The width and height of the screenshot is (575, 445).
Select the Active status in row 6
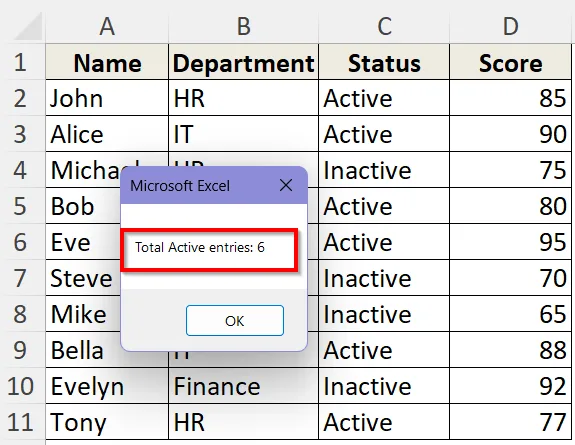[384, 242]
